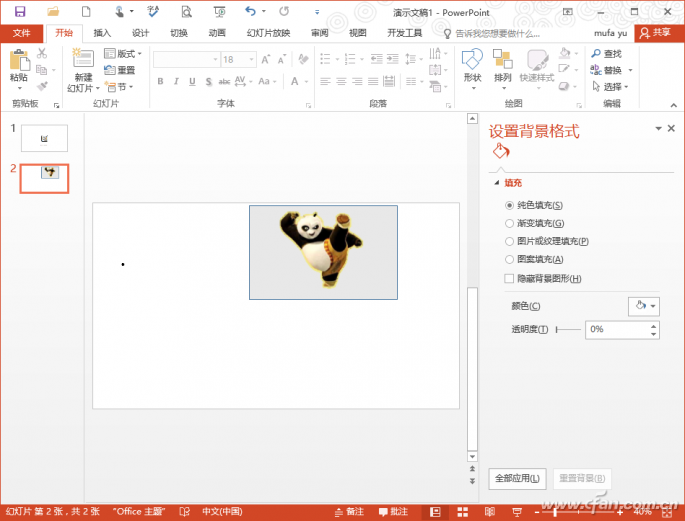Click Reset Background (重置背景) button
The height and width of the screenshot is (521, 685).
click(x=582, y=478)
